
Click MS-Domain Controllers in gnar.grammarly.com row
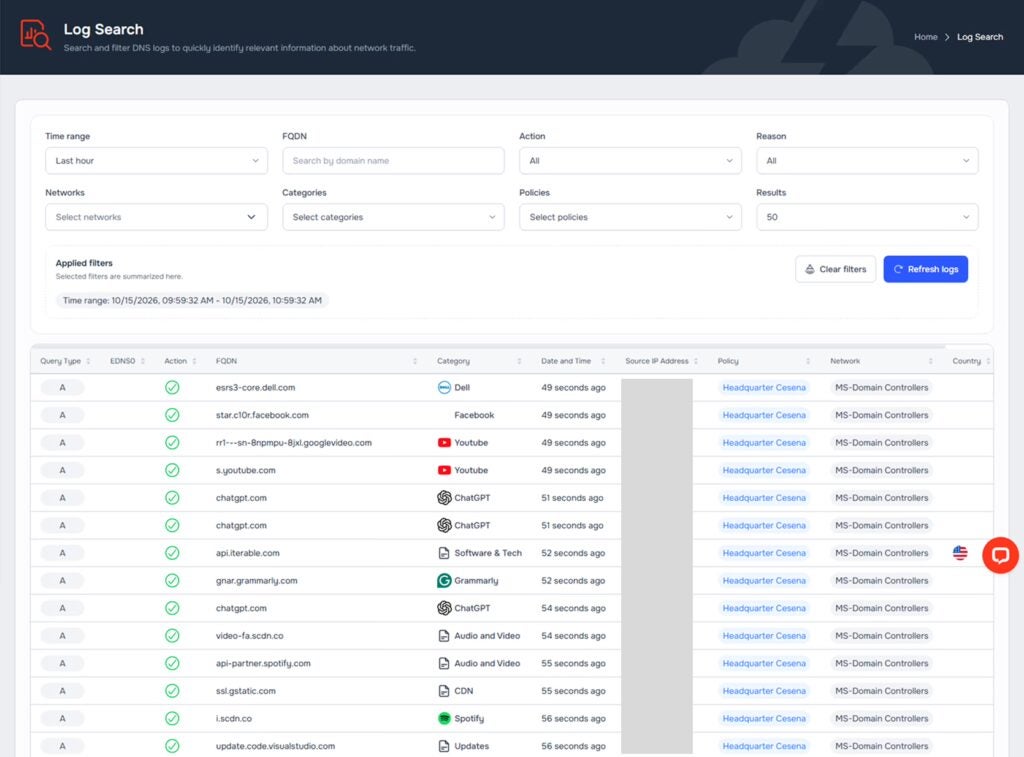(881, 581)
